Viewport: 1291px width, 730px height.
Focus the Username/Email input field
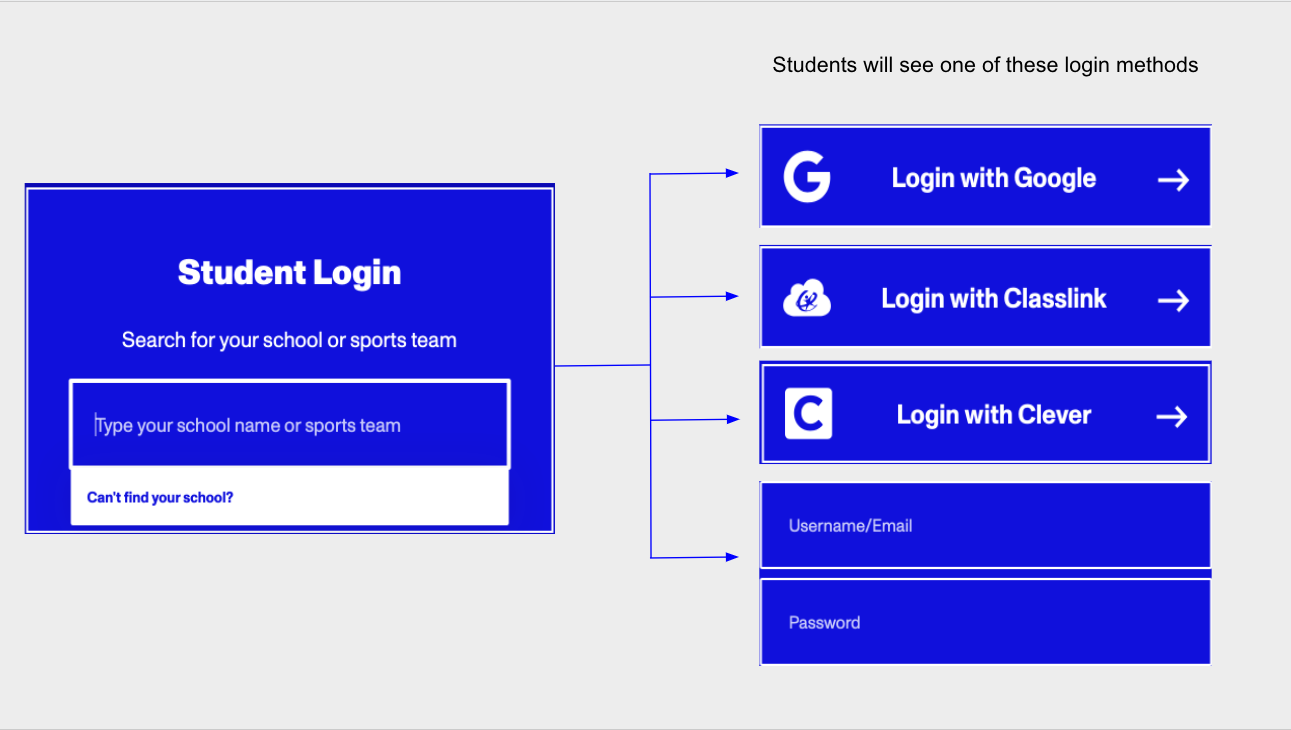[985, 526]
